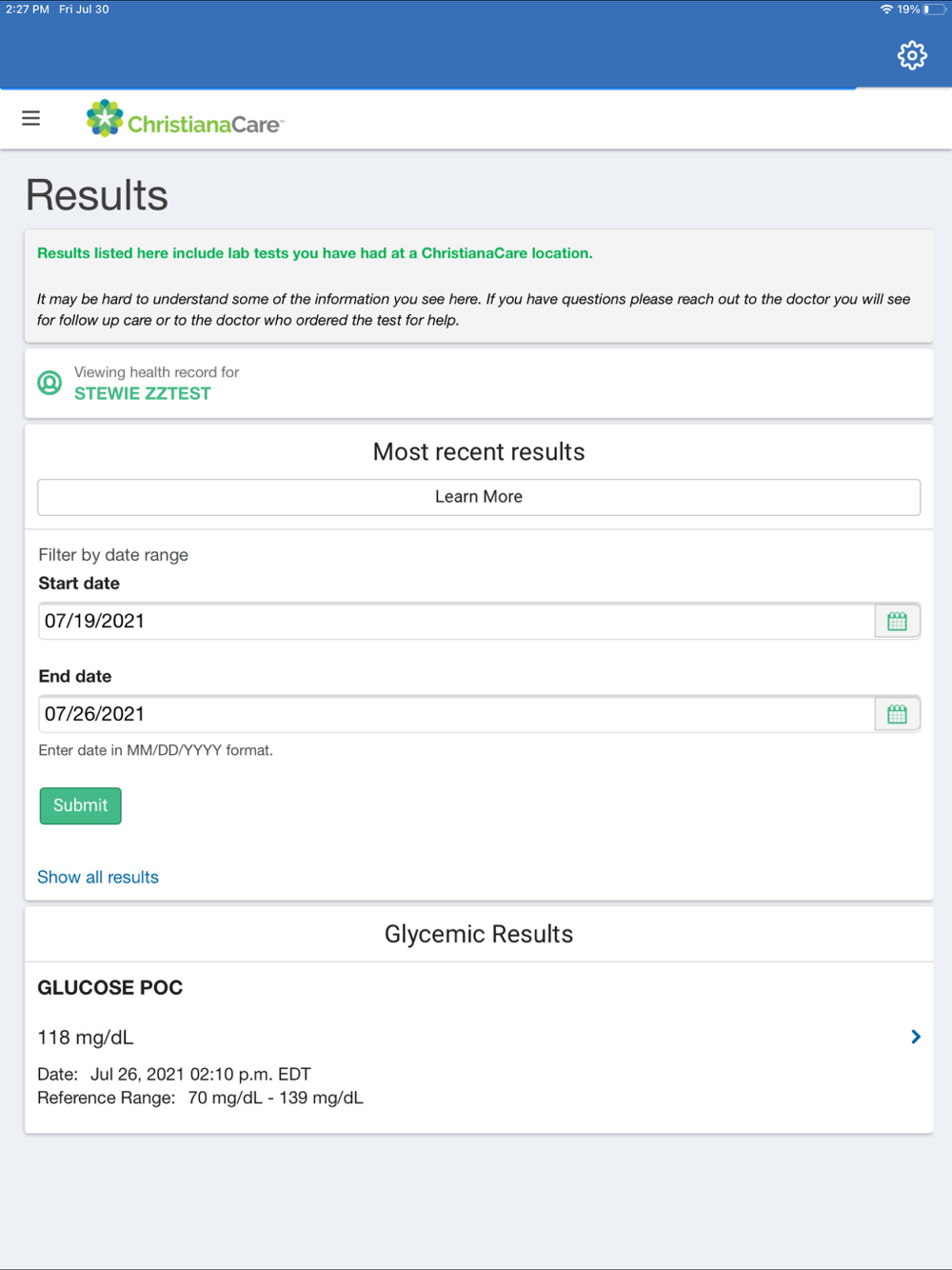Tap the Most recent results heading
This screenshot has width=952, height=1270.
pyautogui.click(x=479, y=452)
